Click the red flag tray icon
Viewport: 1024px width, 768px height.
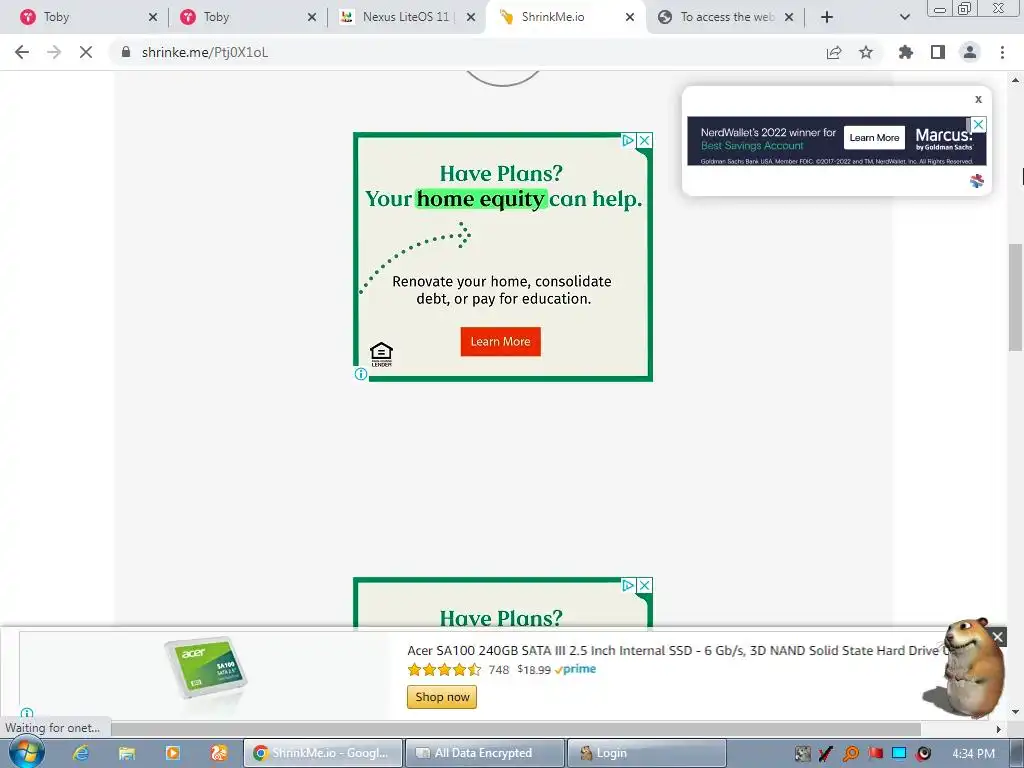875,754
